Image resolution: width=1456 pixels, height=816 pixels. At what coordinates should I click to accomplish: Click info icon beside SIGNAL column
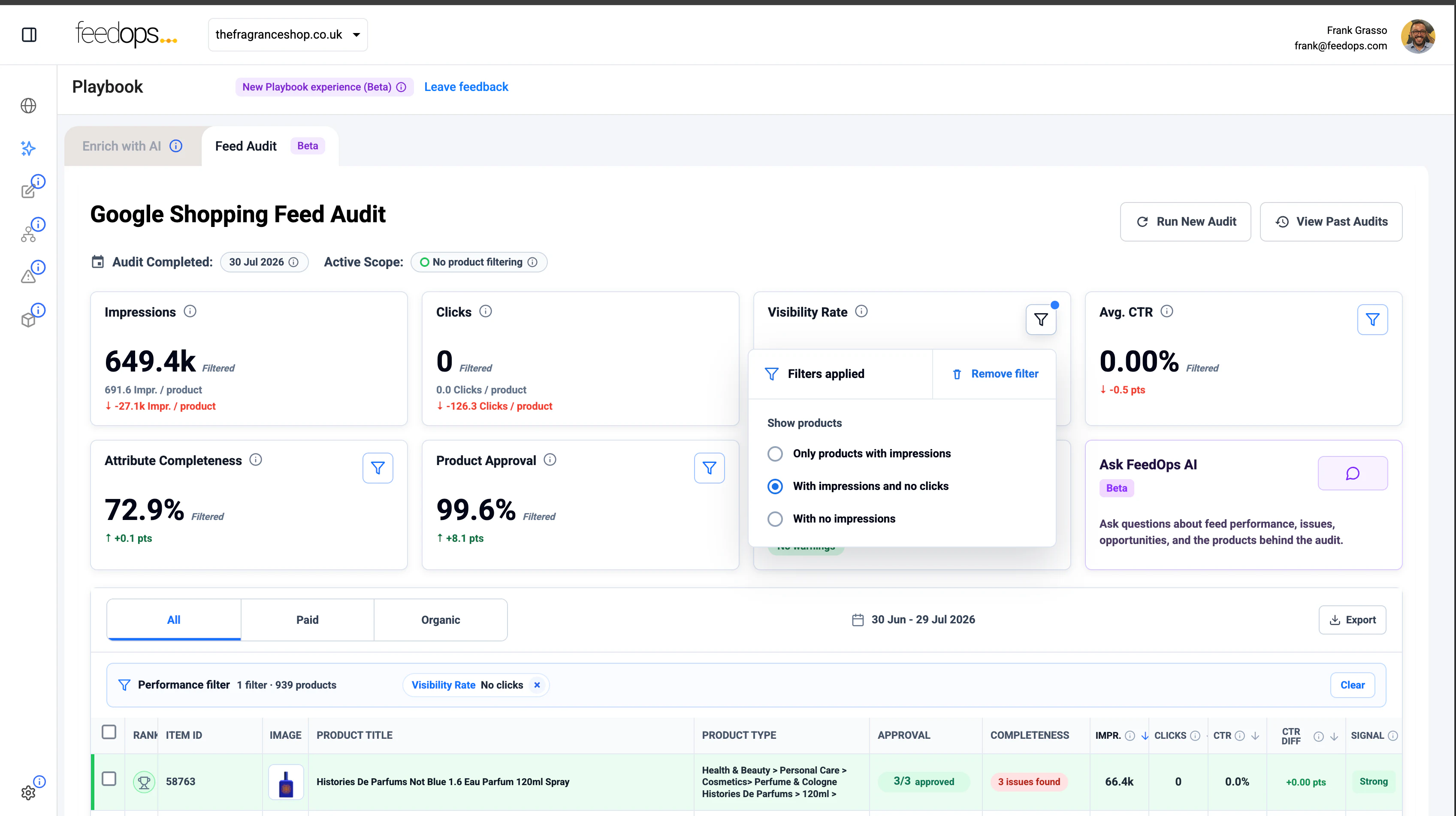click(x=1393, y=736)
